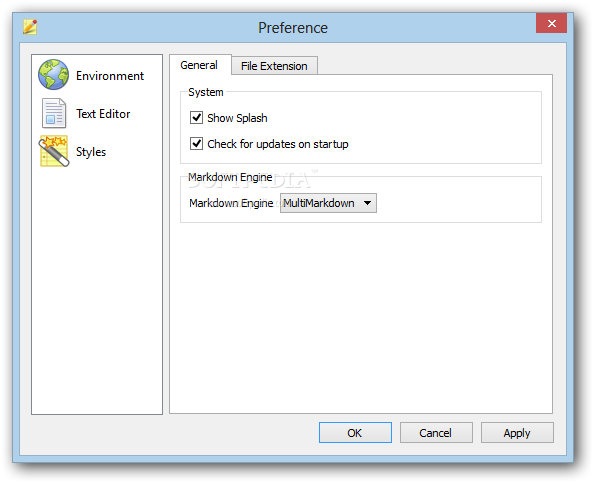Apply changes with the Apply button
The height and width of the screenshot is (483, 594).
point(517,433)
